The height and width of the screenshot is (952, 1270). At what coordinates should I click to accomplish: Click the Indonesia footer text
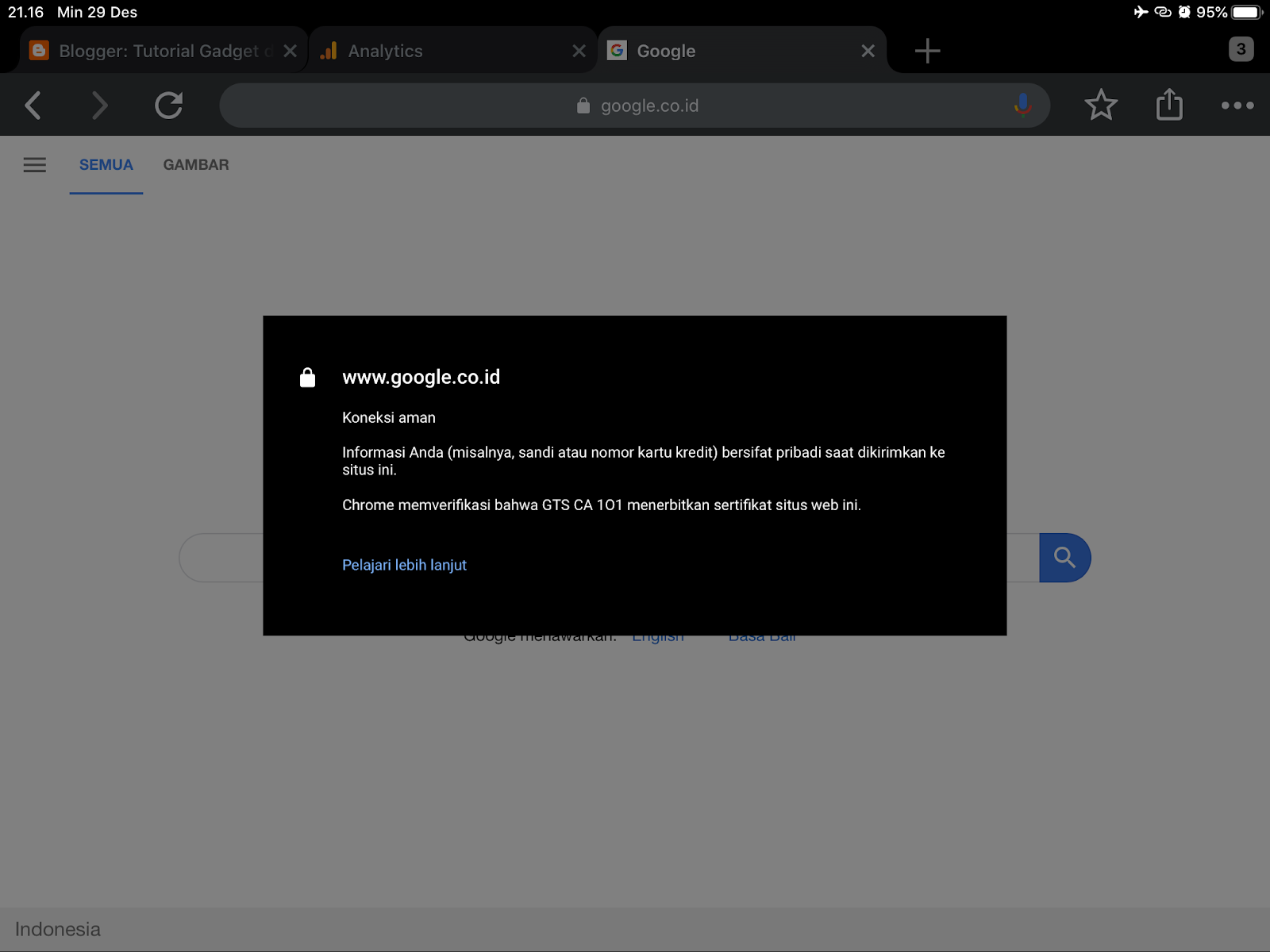click(x=58, y=929)
